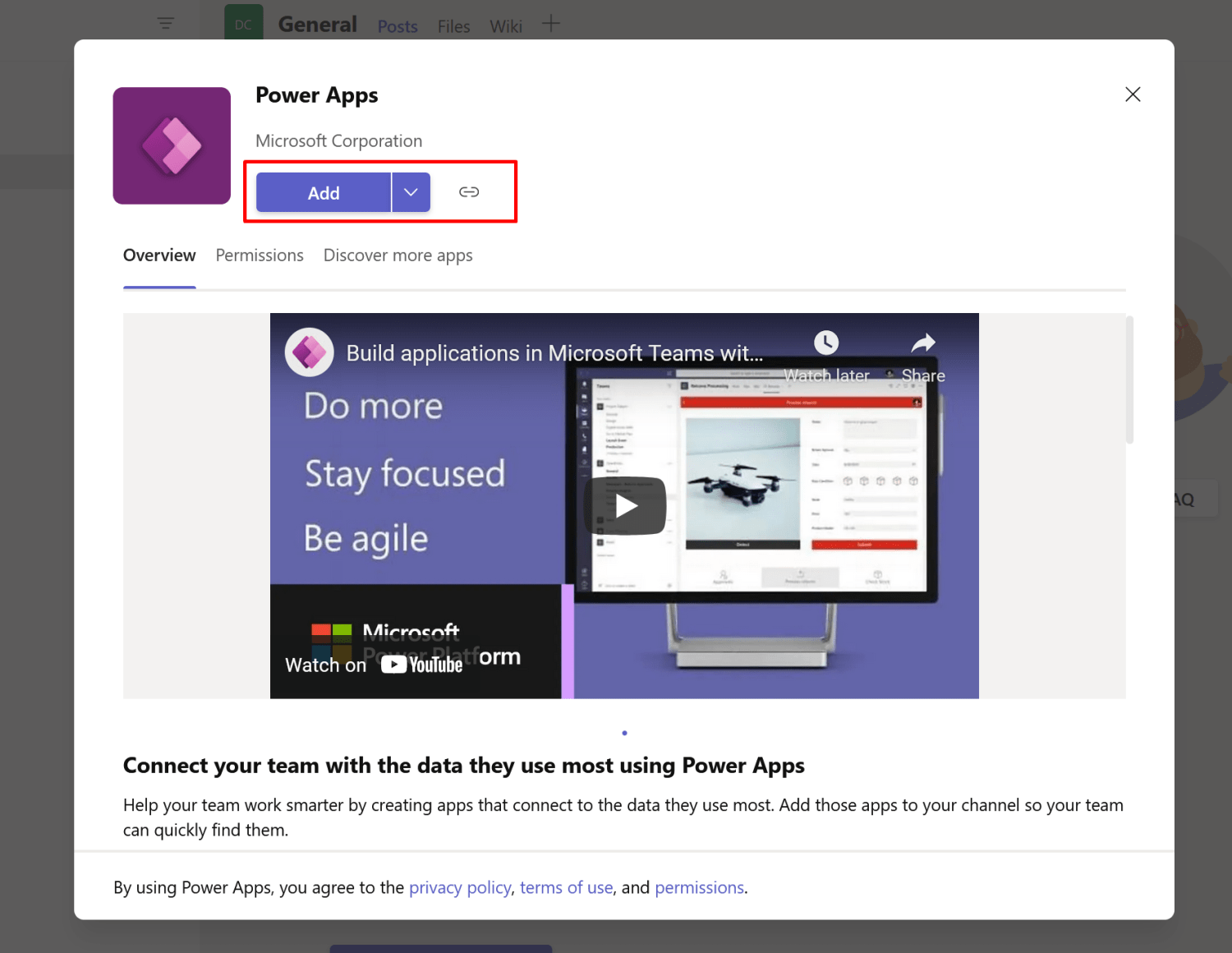Play the Power Apps promo video
This screenshot has height=953, width=1232.
coord(624,505)
